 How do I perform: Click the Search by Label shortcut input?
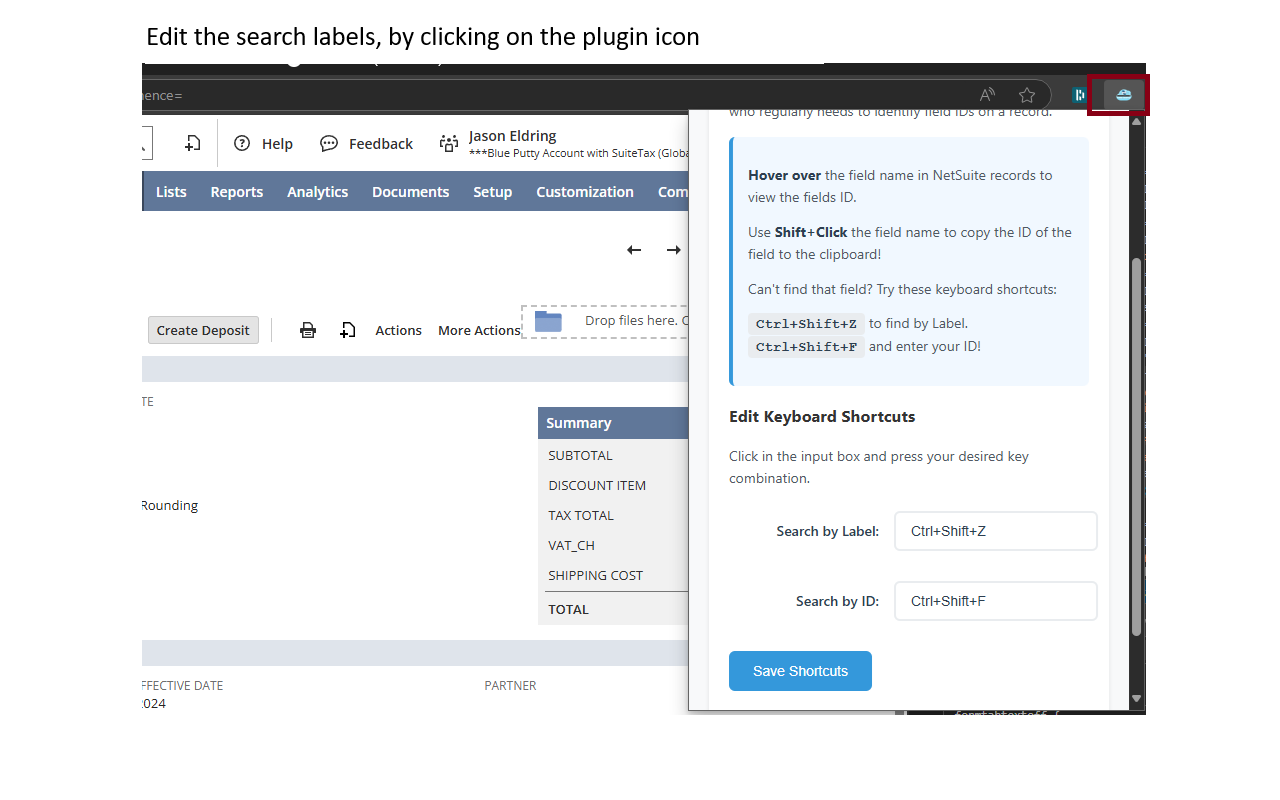click(x=996, y=531)
